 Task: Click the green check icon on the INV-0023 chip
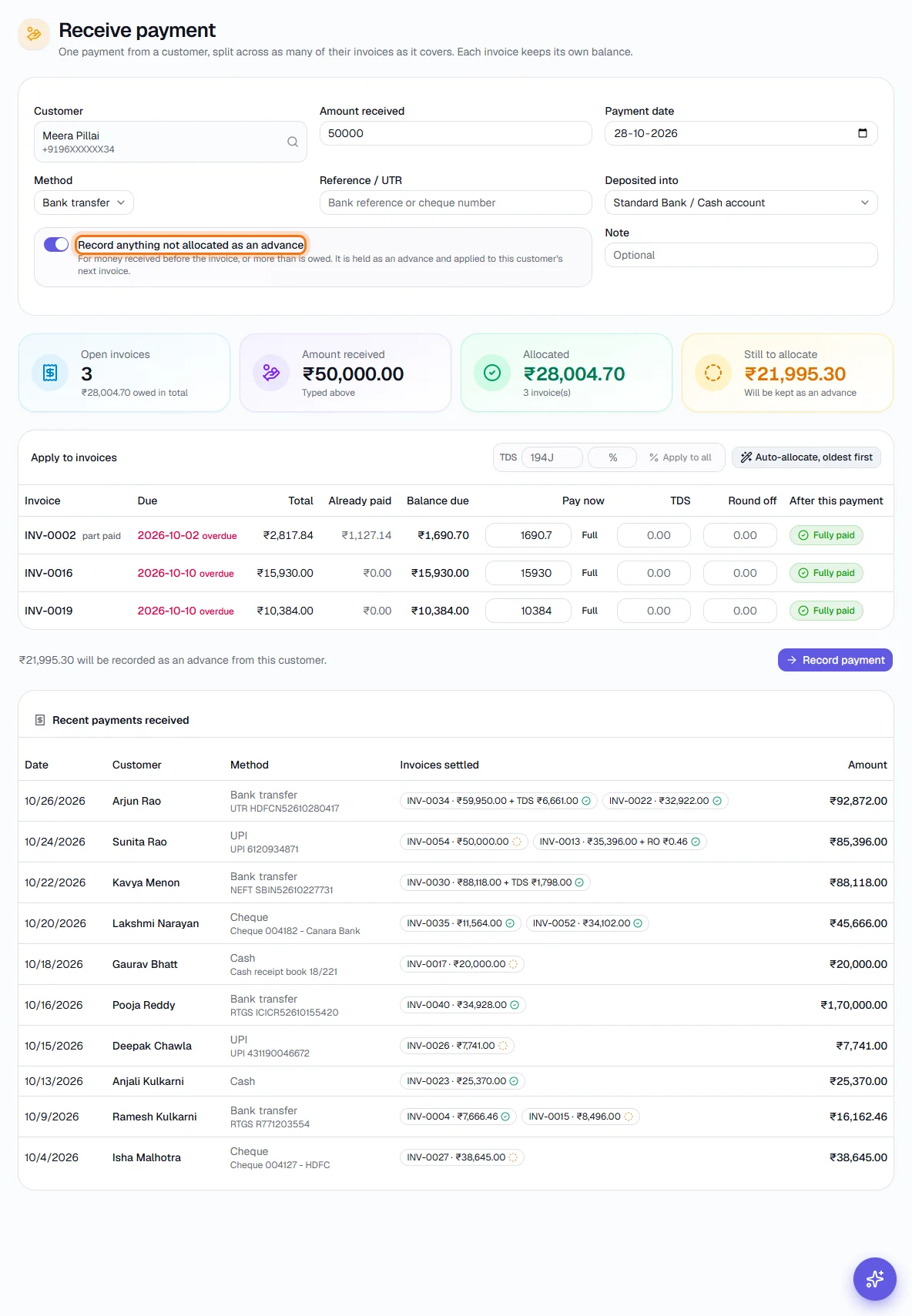tap(514, 1081)
